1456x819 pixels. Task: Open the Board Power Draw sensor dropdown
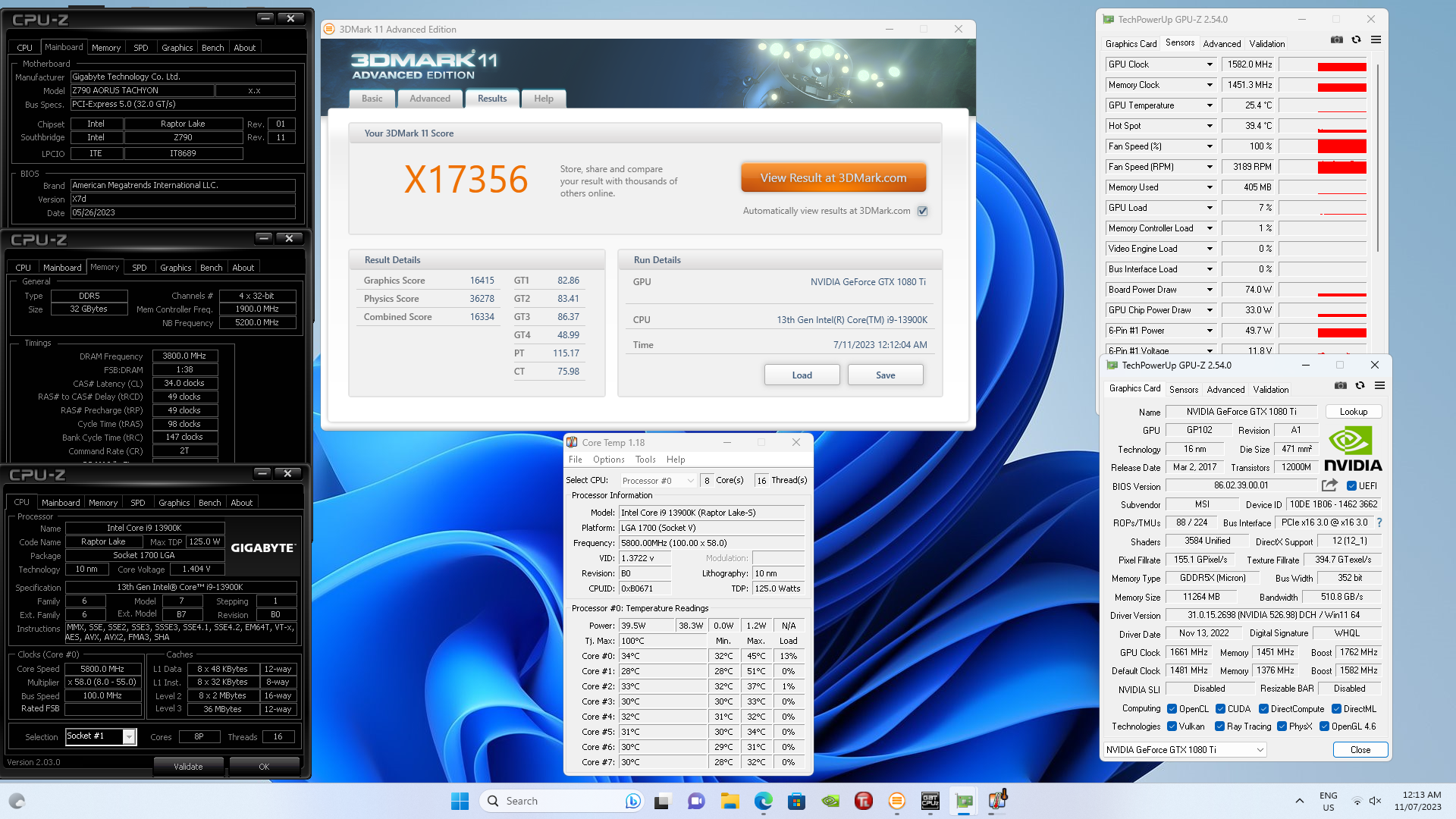tap(1210, 290)
